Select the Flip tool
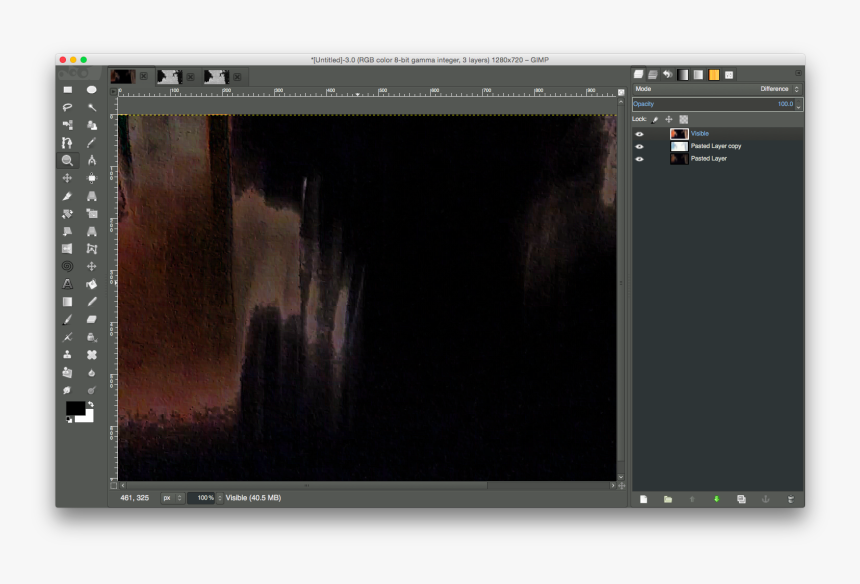Screen dimensions: 860x584 67,248
